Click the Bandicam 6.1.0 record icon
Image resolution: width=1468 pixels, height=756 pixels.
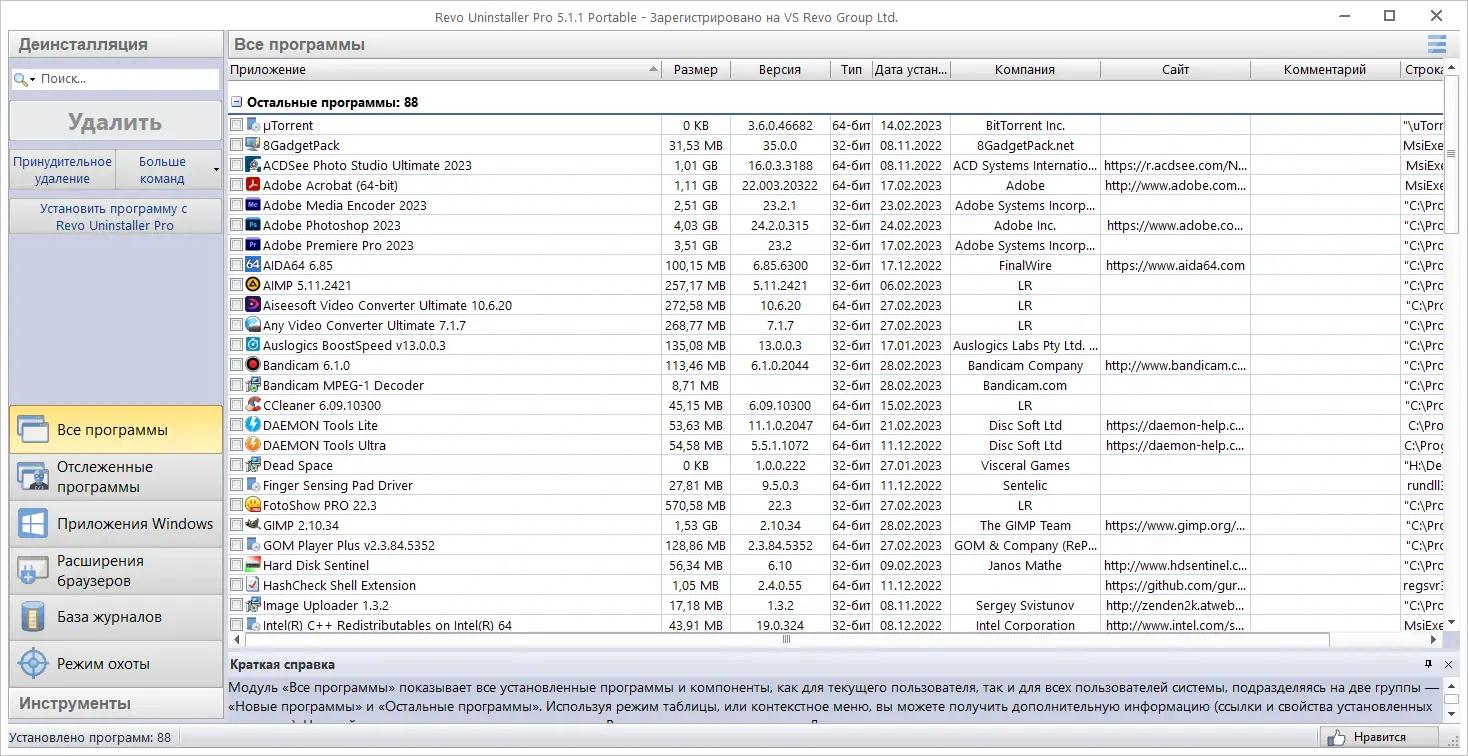[x=253, y=365]
